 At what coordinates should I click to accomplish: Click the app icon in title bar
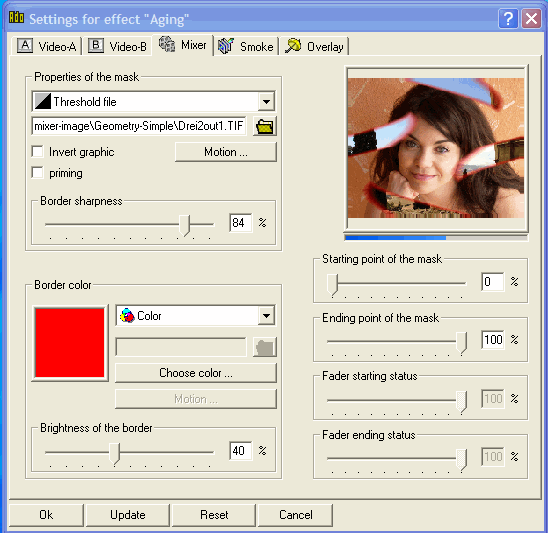16,17
